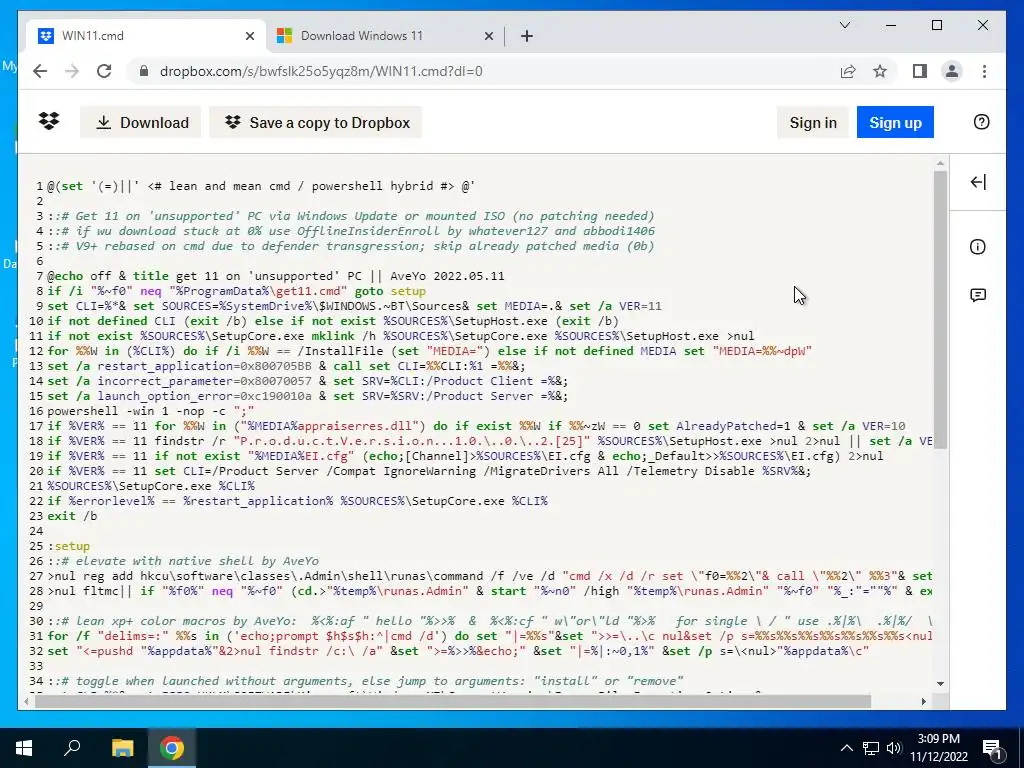Sign up for Dropbox
This screenshot has width=1024, height=768.
[895, 122]
